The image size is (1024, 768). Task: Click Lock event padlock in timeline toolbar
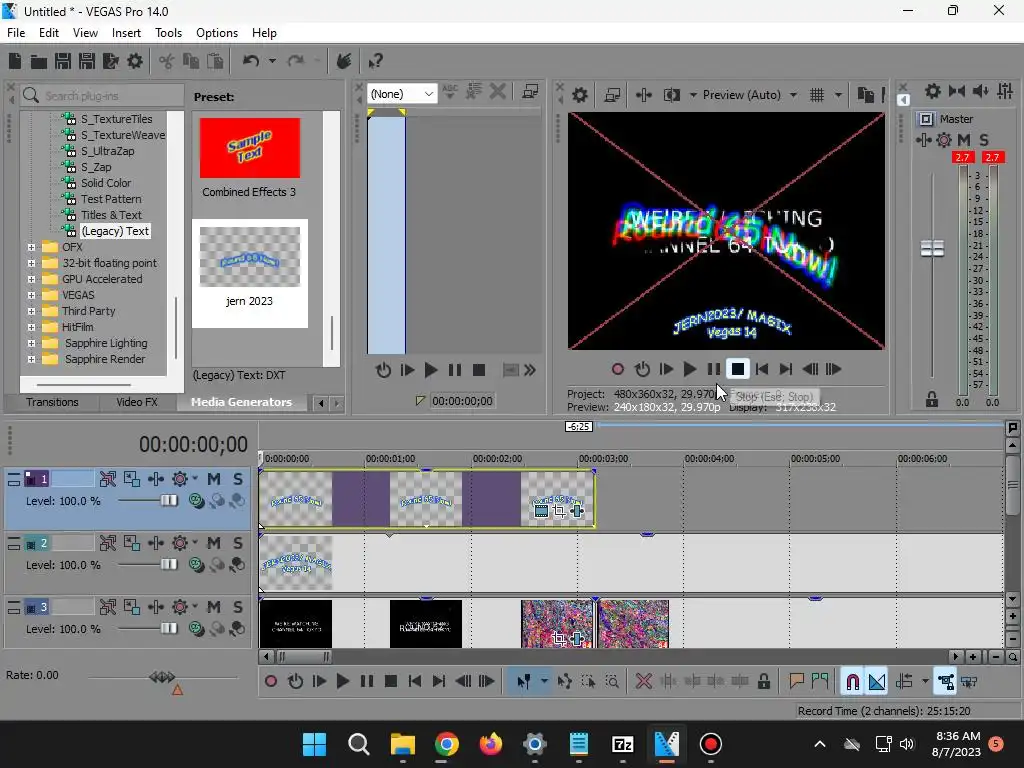[763, 682]
